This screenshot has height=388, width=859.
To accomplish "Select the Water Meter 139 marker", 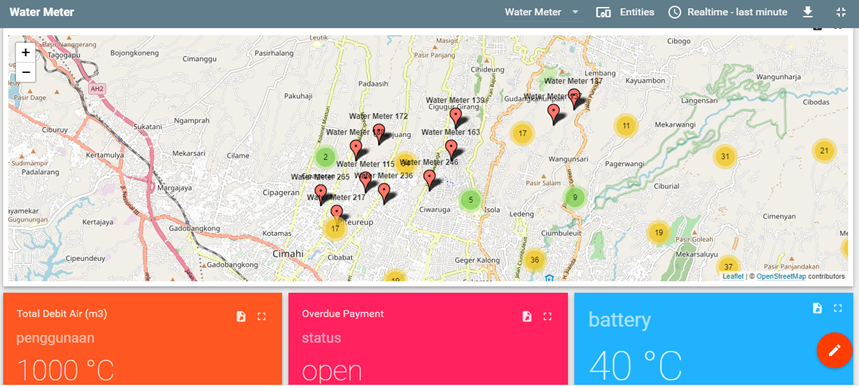I will coord(456,117).
